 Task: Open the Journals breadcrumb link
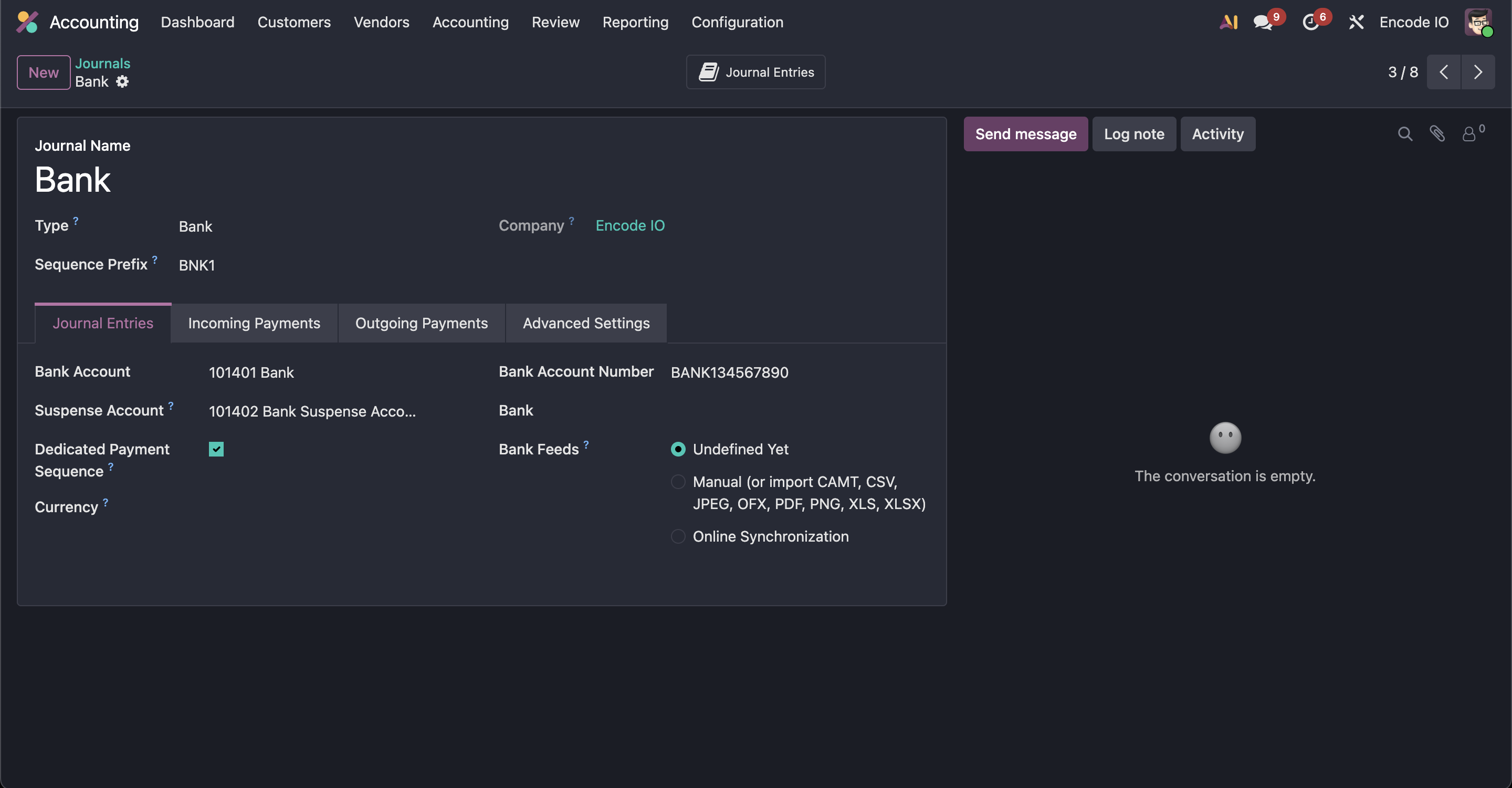point(103,64)
